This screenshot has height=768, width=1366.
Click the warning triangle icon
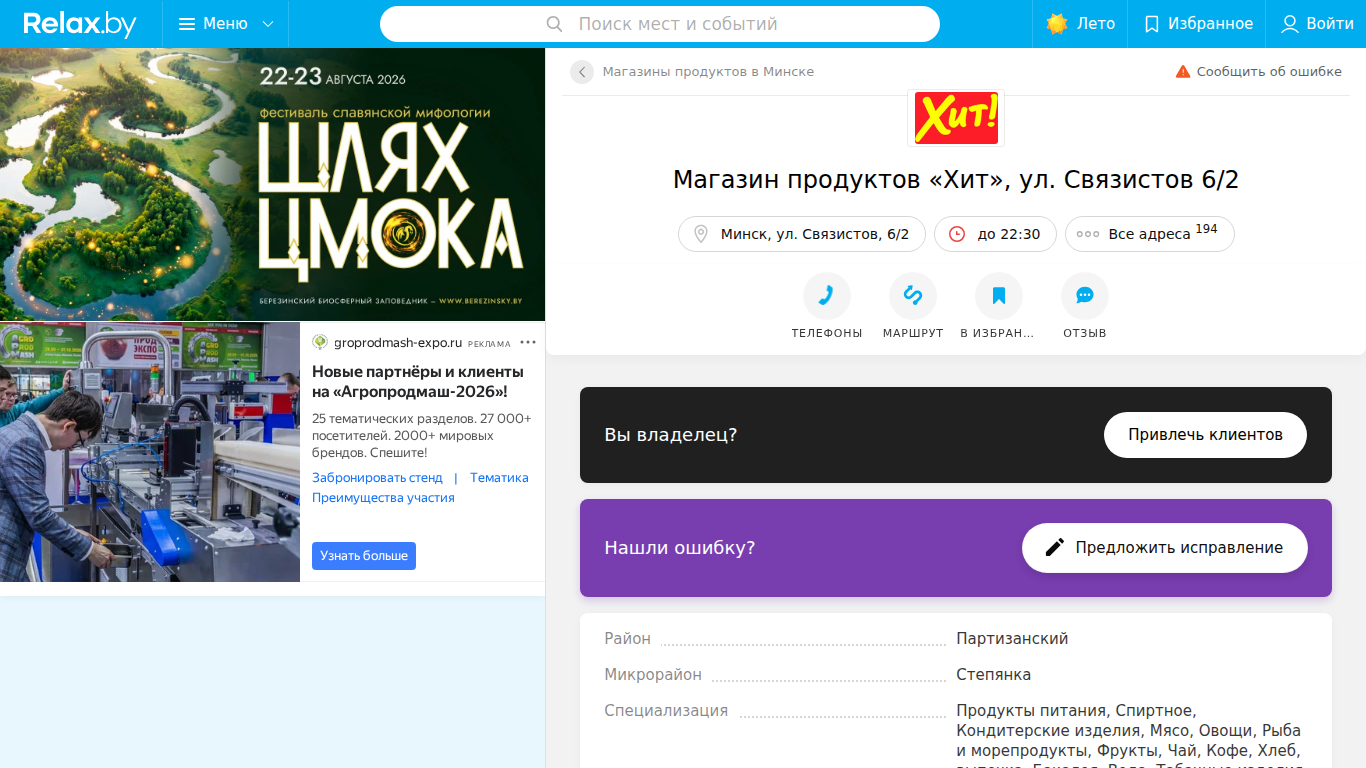click(1183, 72)
